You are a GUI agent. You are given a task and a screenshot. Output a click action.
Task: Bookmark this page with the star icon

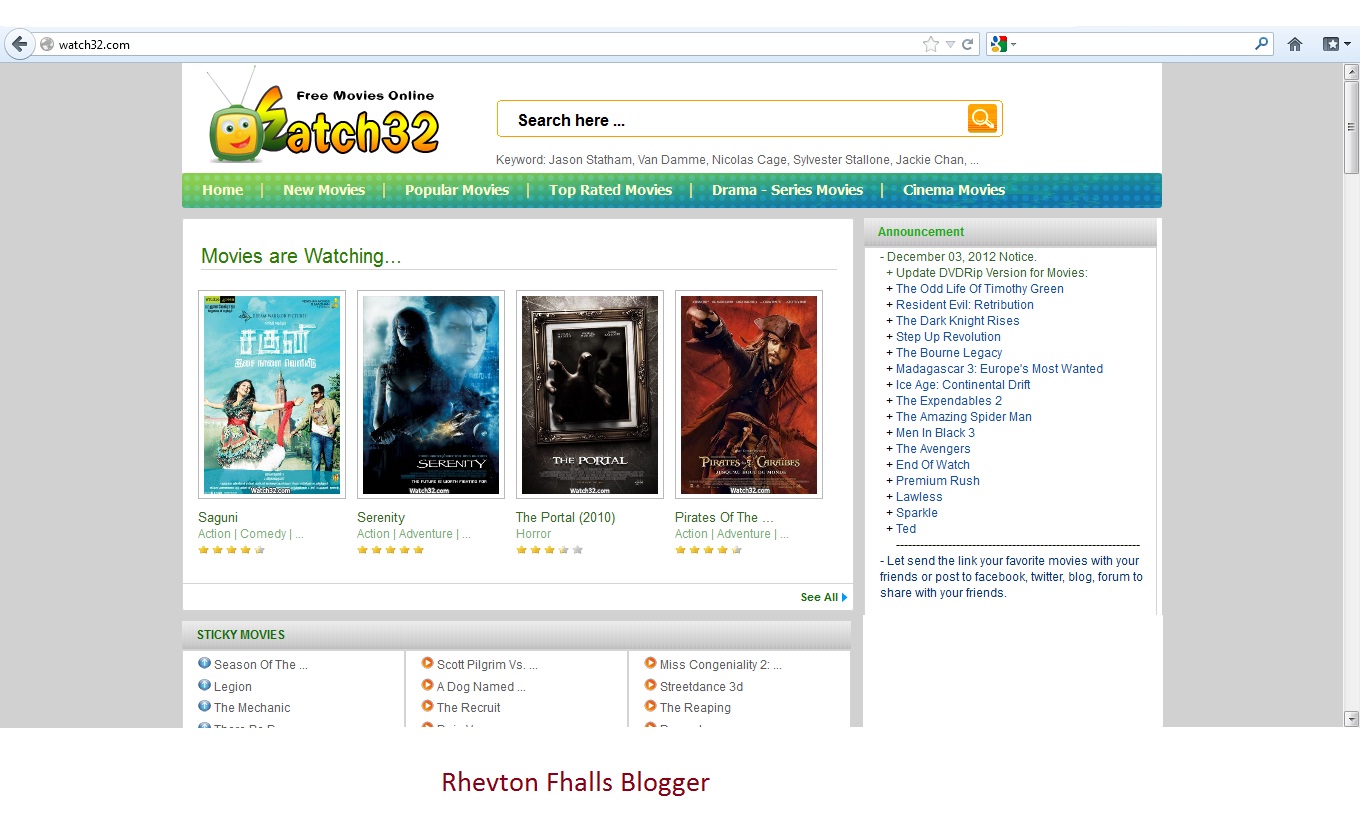[931, 44]
